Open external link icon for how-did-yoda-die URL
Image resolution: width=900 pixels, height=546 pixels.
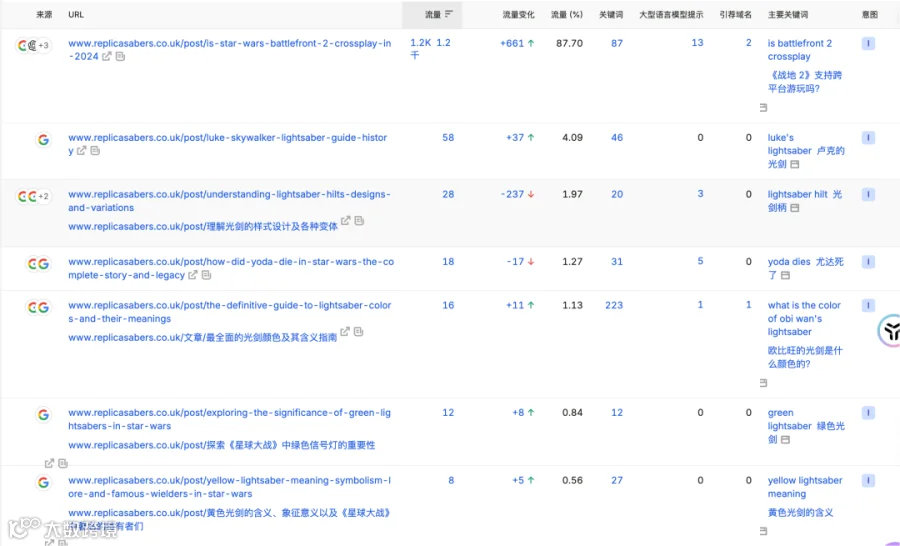pos(193,275)
